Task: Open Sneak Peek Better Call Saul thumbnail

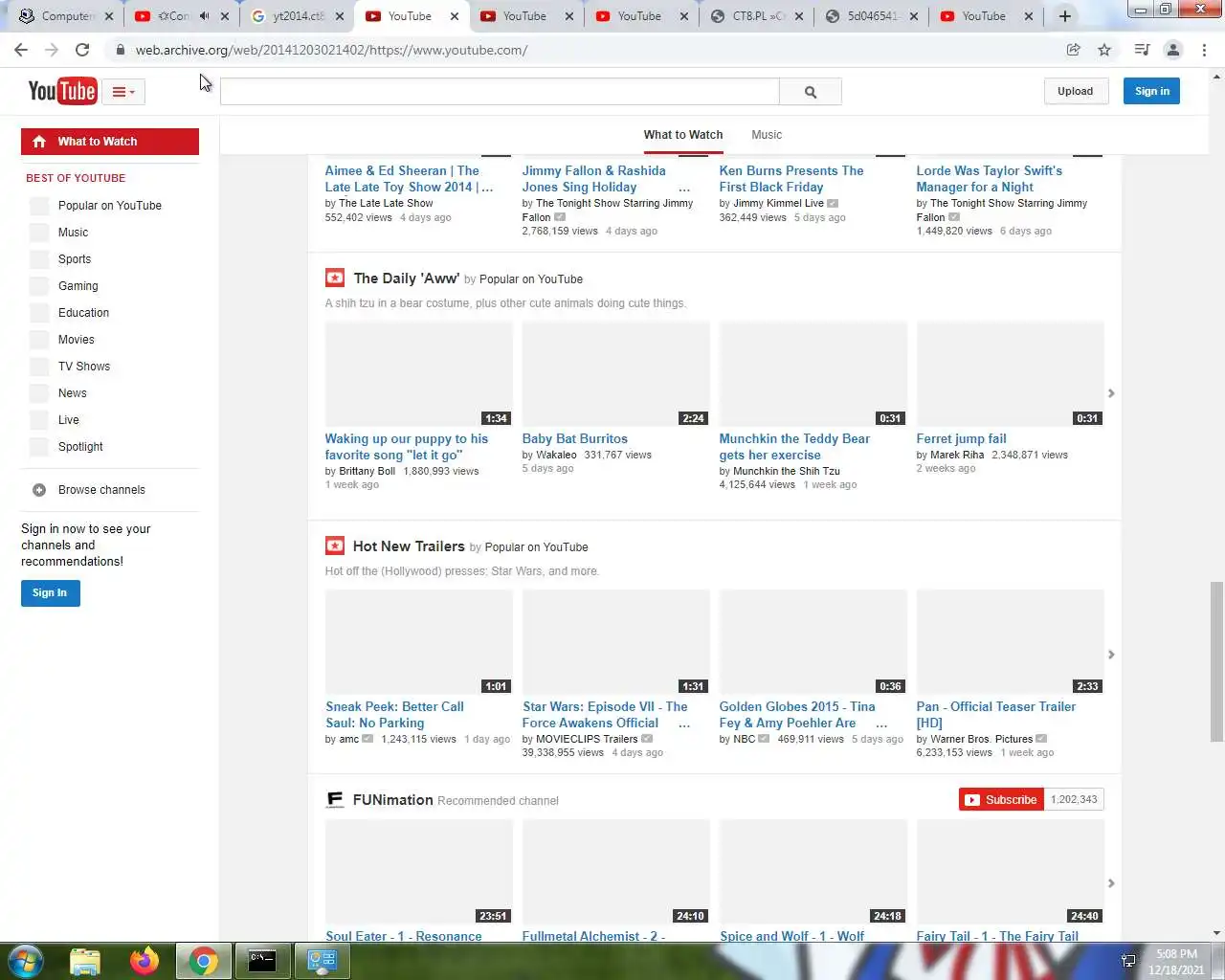Action: point(418,642)
